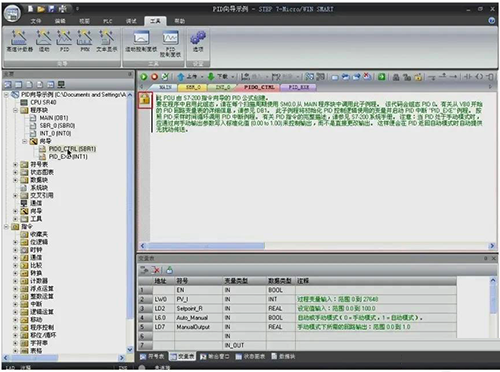Open the PLC ribbon tab
The width and height of the screenshot is (500, 372).
click(108, 21)
